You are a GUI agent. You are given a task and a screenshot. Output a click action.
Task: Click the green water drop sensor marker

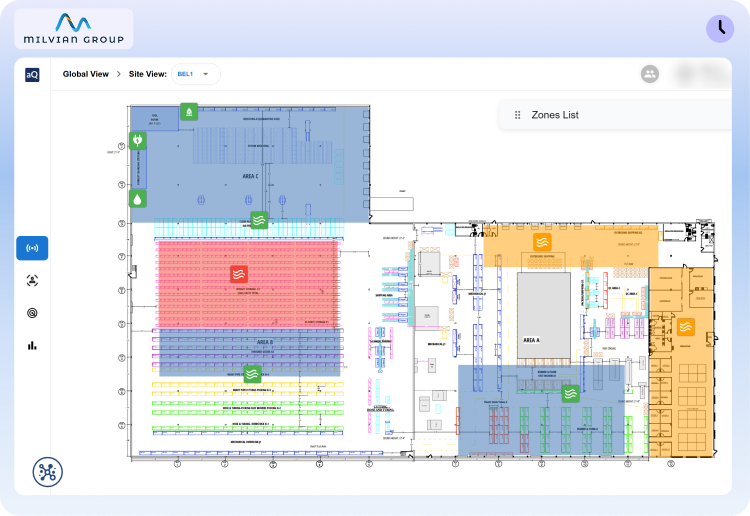(x=137, y=198)
